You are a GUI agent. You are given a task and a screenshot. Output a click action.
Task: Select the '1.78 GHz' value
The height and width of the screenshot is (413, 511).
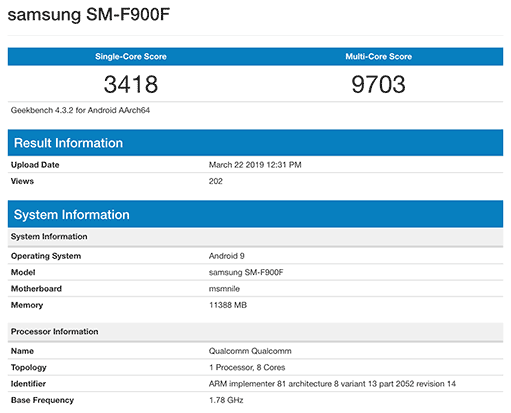[x=226, y=400]
